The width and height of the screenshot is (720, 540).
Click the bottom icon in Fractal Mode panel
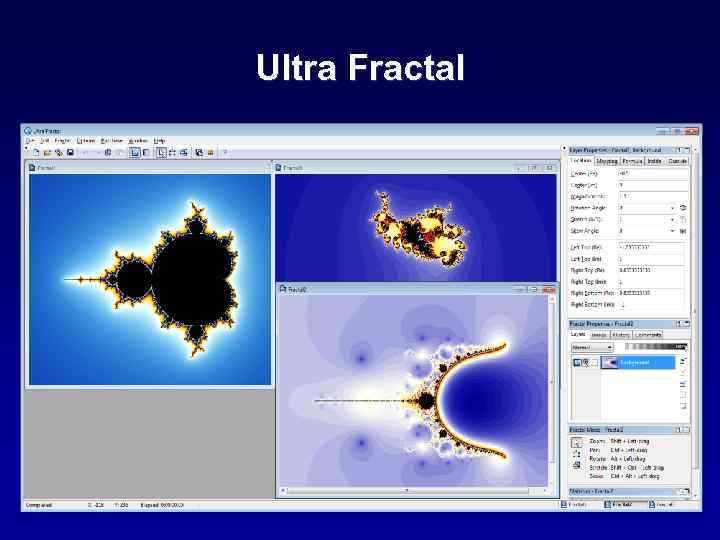coord(576,465)
